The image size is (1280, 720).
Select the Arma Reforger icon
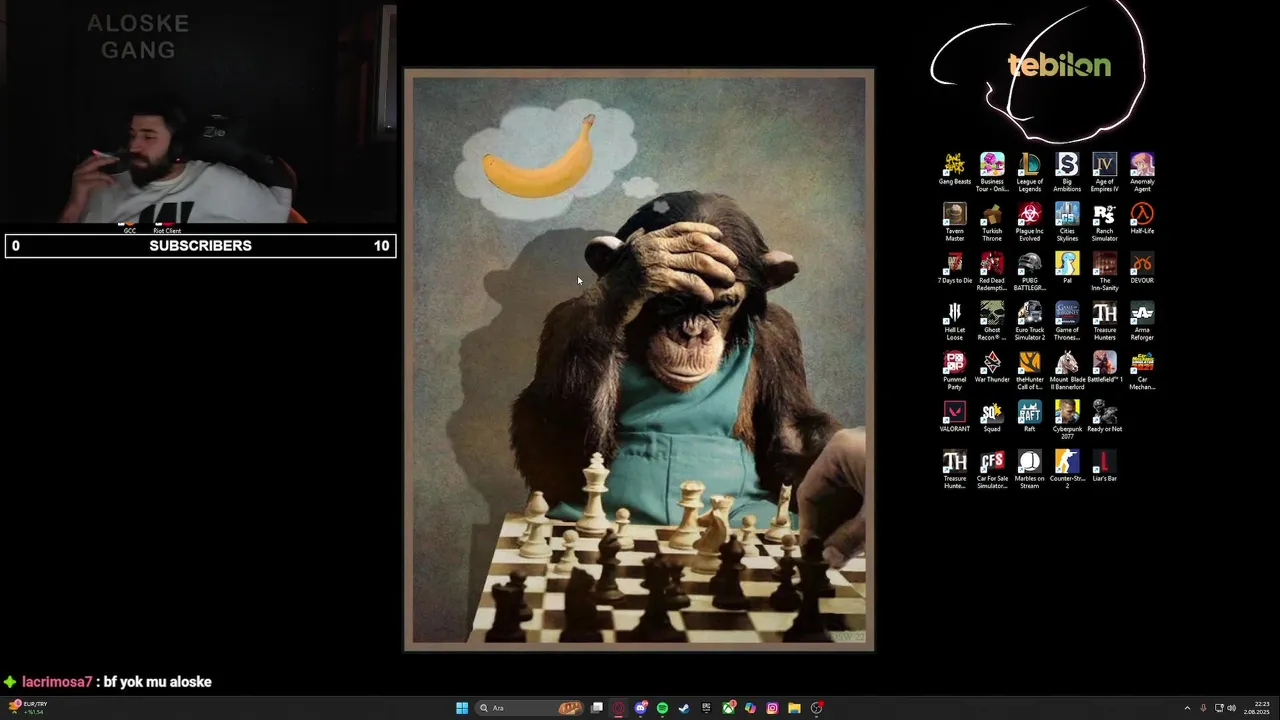[1142, 321]
